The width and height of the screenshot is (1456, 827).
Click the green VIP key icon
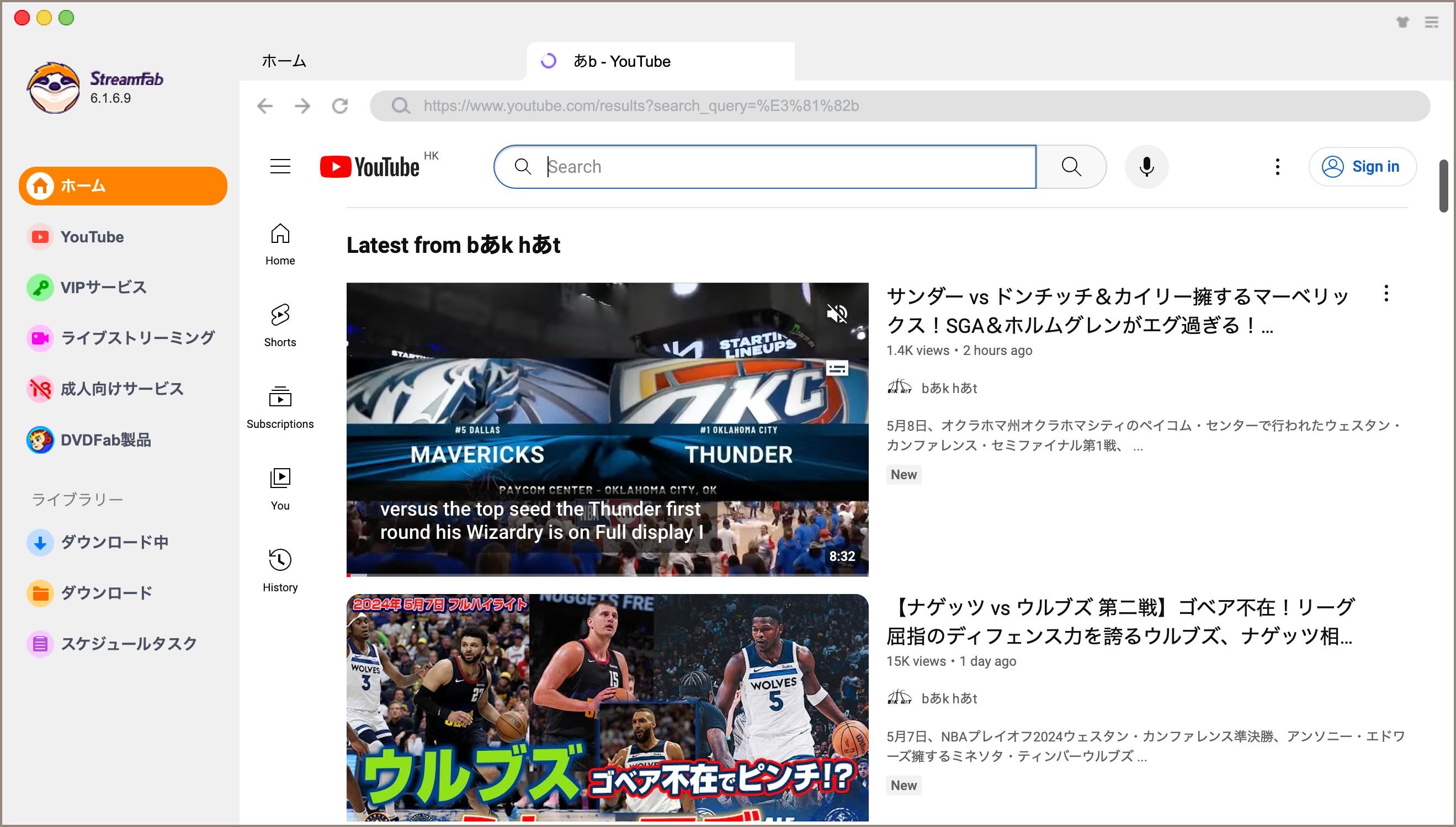click(40, 288)
